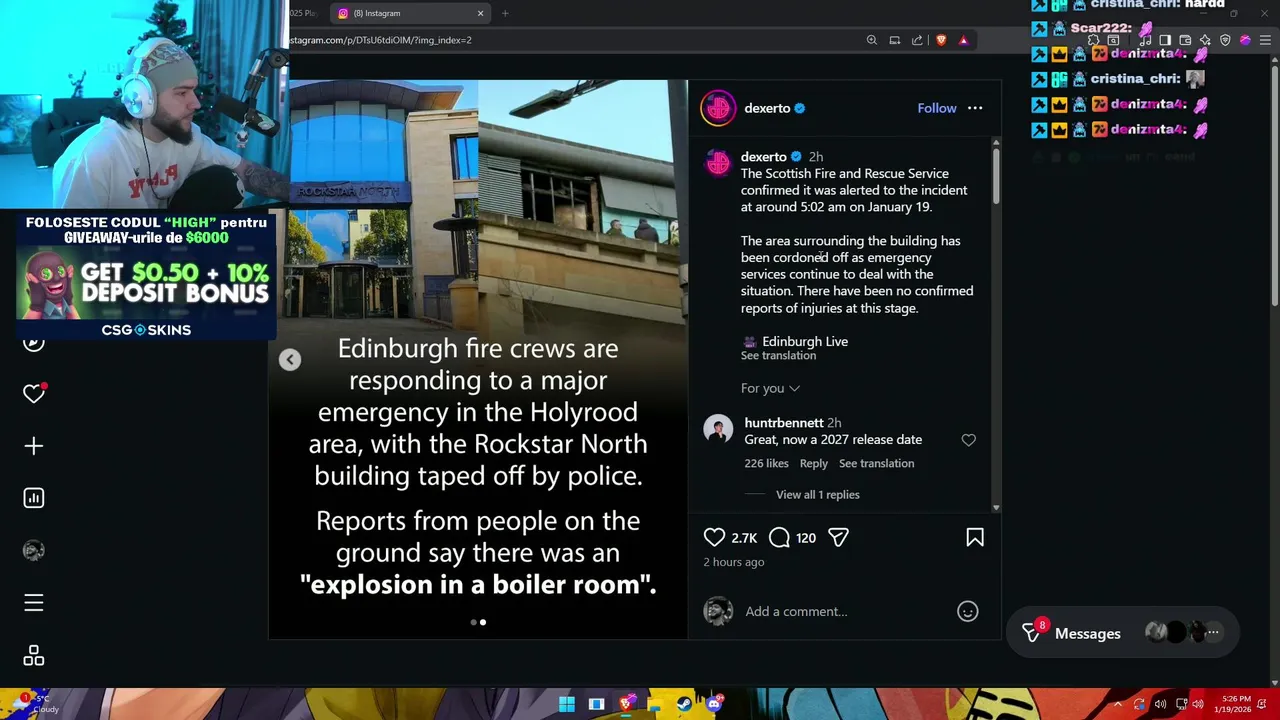This screenshot has height=720, width=1280.
Task: Click the dexerto avatar beside the caption
Action: pos(718,165)
